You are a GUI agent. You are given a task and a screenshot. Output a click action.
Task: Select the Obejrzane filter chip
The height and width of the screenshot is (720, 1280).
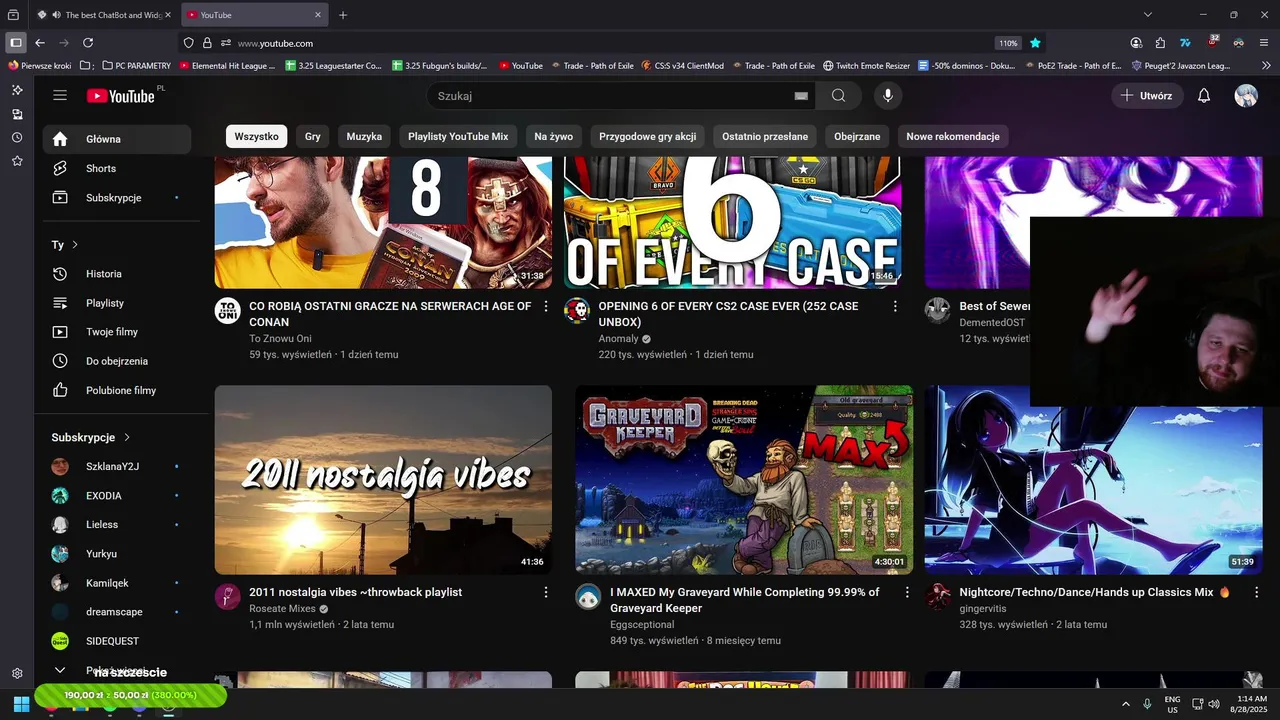(x=857, y=136)
